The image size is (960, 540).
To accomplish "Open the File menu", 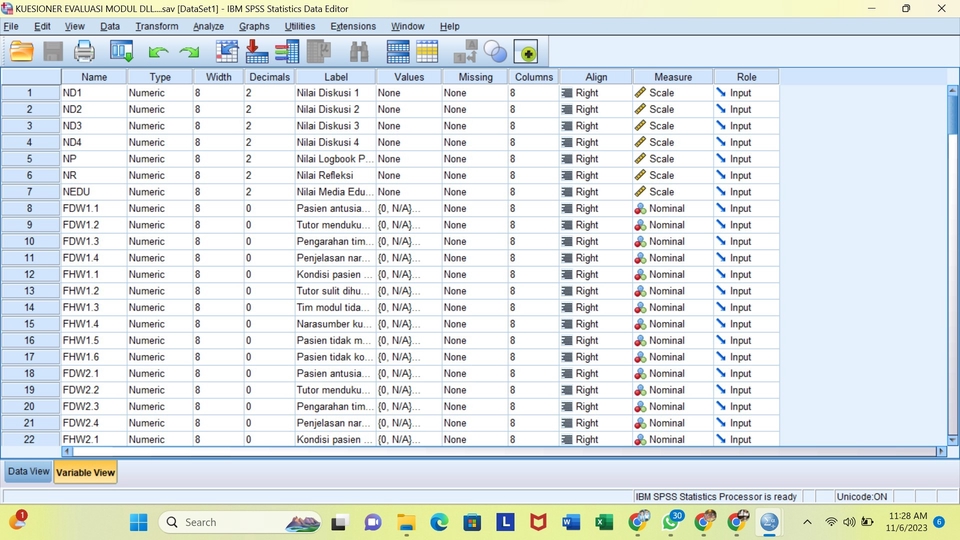I will pos(11,26).
